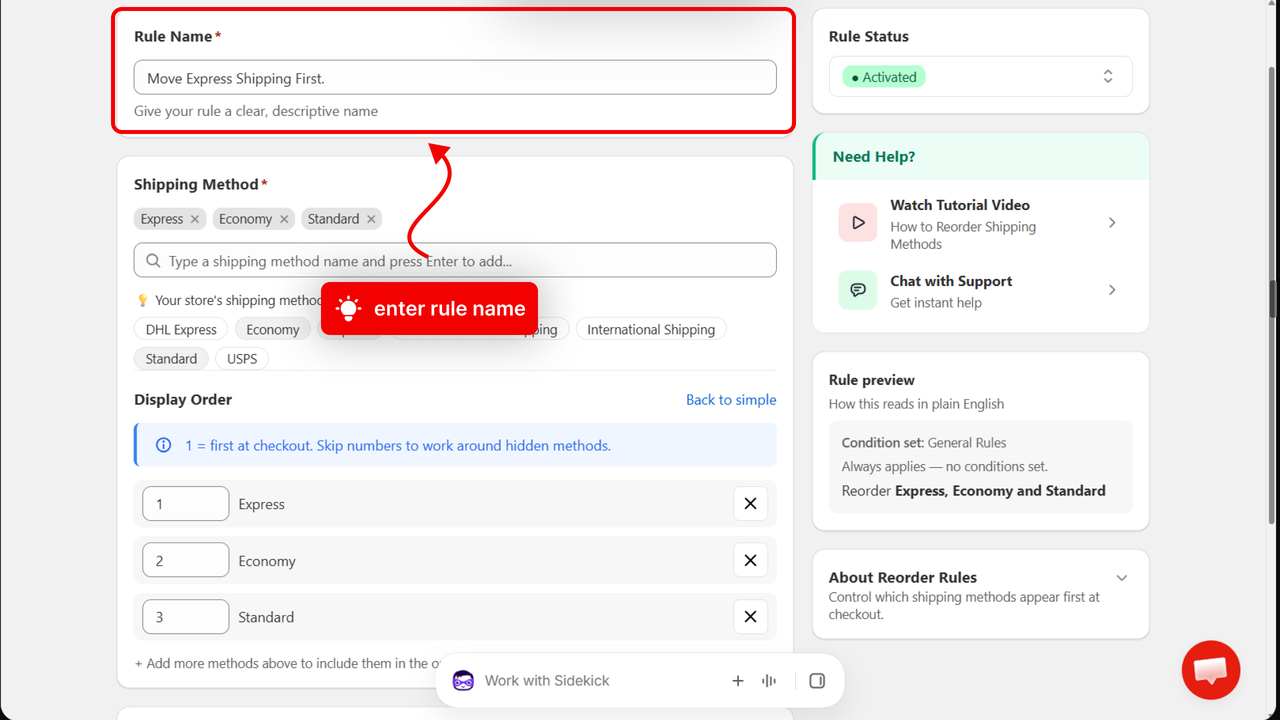Viewport: 1280px width, 720px height.
Task: Edit the order number for Economy
Action: [186, 561]
